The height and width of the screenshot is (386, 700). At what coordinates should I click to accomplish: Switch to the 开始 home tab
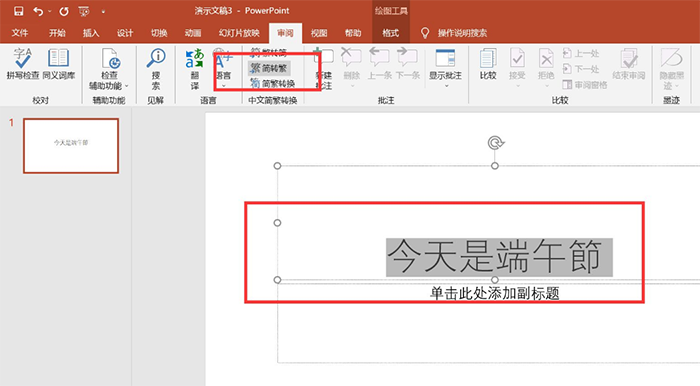(x=57, y=33)
